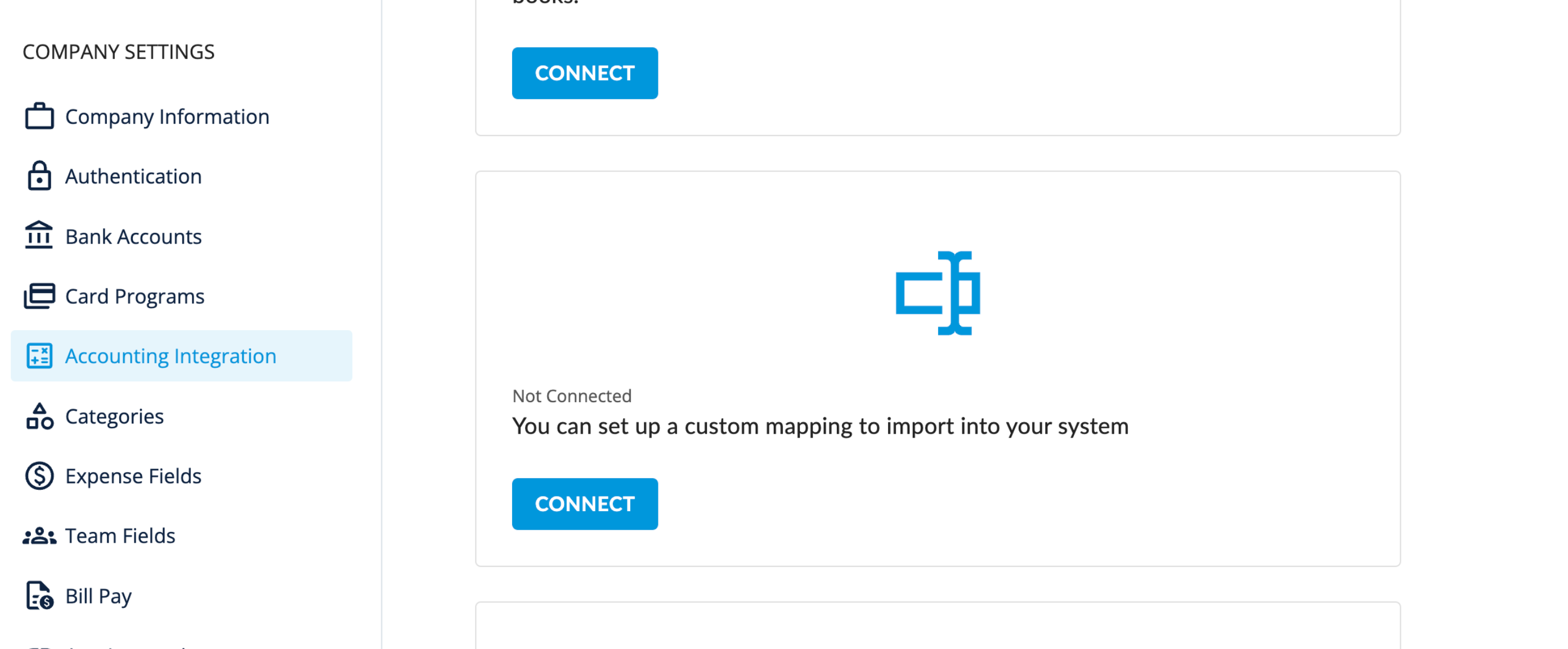Open Company Information settings
Image resolution: width=1568 pixels, height=649 pixels.
point(181,116)
